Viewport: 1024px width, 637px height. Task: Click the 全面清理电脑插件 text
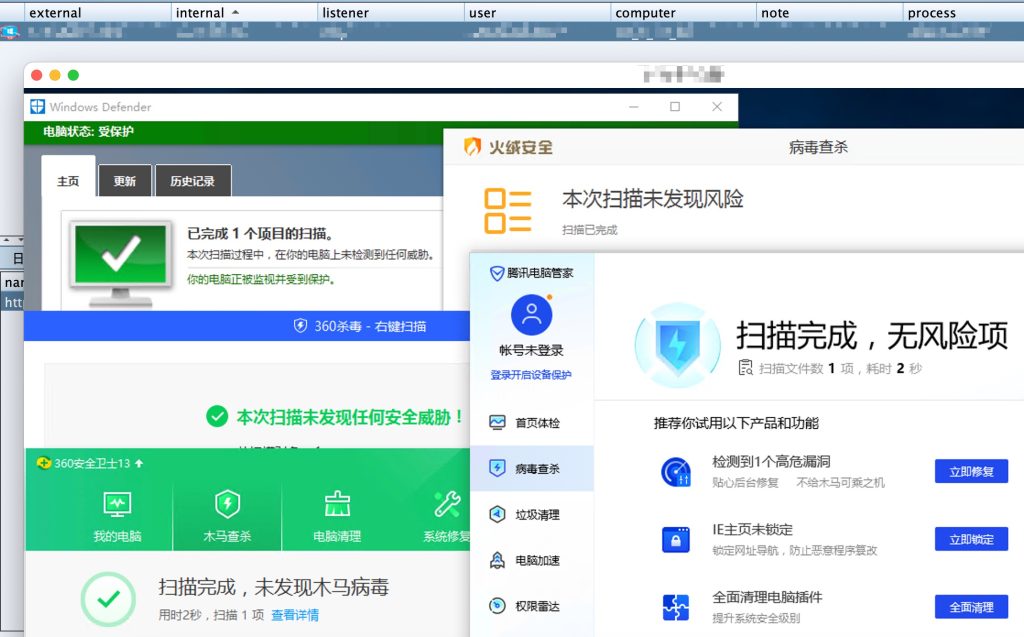pos(767,597)
